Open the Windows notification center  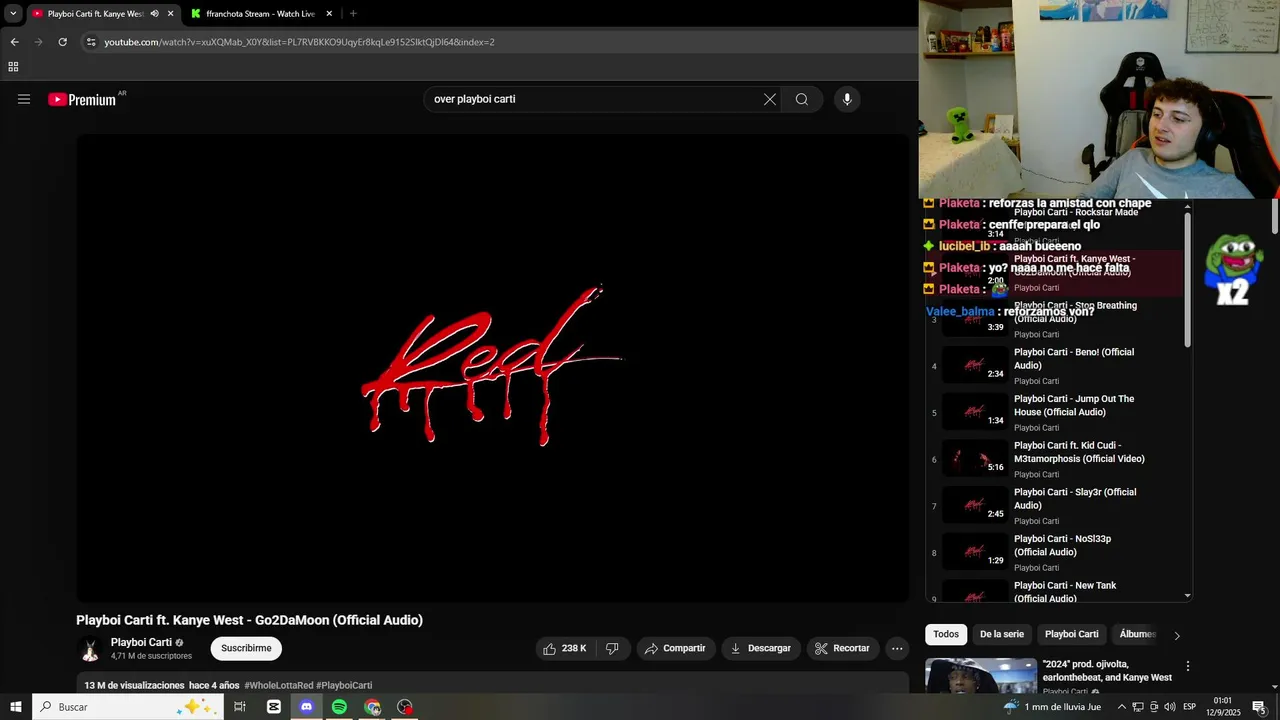click(x=1259, y=707)
